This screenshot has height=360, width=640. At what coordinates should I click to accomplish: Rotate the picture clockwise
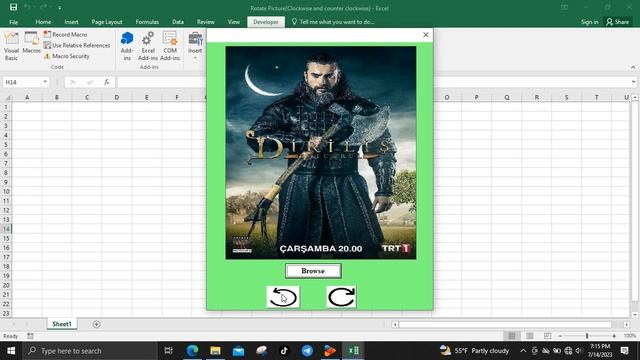pyautogui.click(x=341, y=297)
